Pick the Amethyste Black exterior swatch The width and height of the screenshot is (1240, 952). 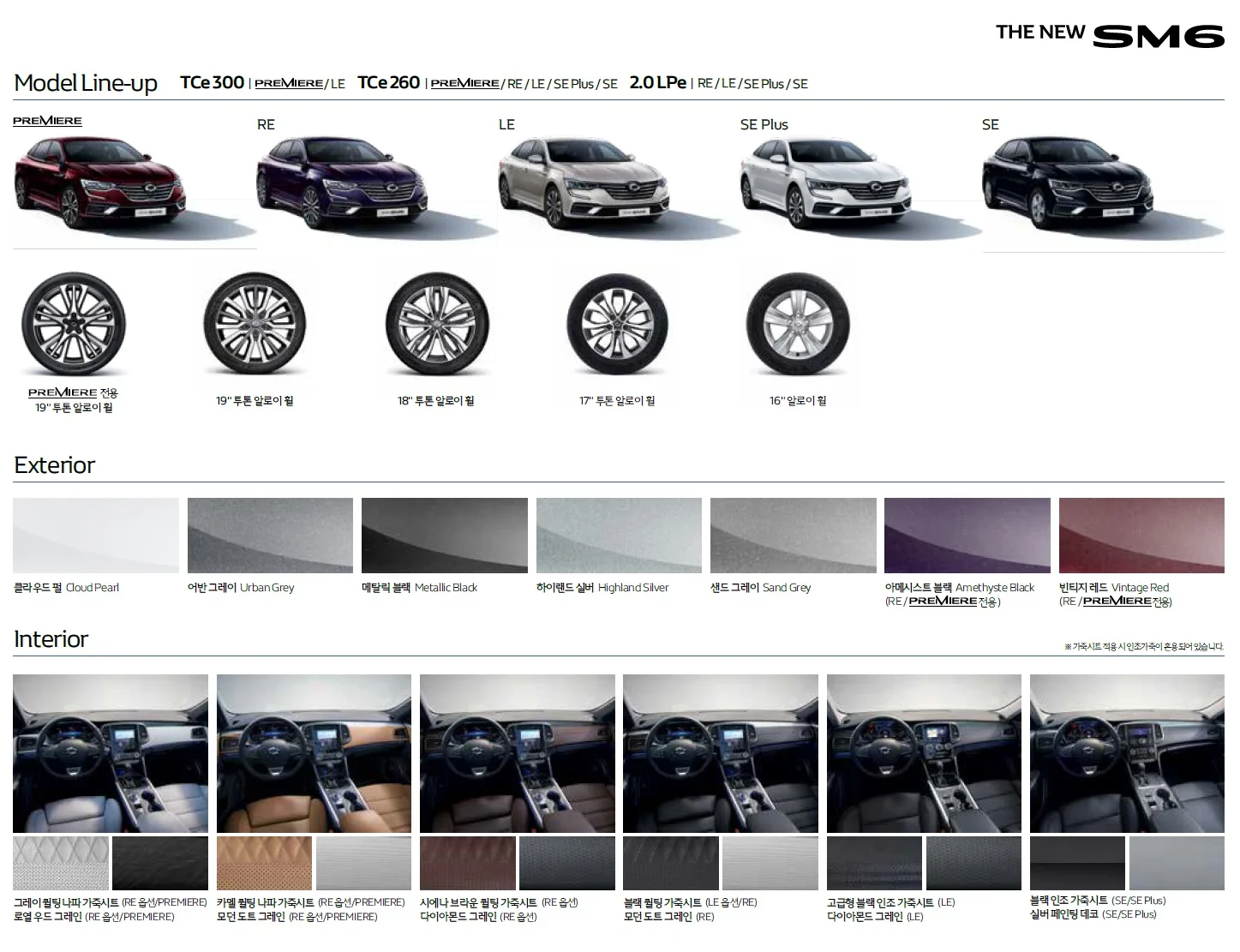[967, 536]
